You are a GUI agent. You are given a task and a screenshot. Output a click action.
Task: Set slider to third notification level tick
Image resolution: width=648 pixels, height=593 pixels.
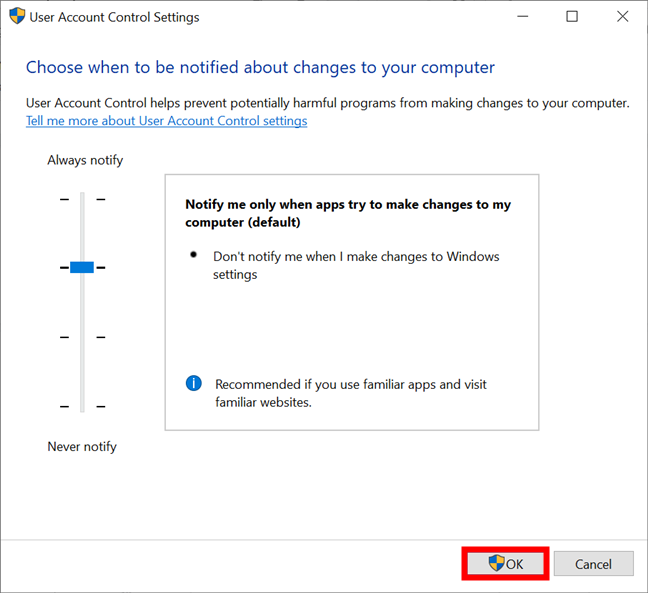[82, 337]
